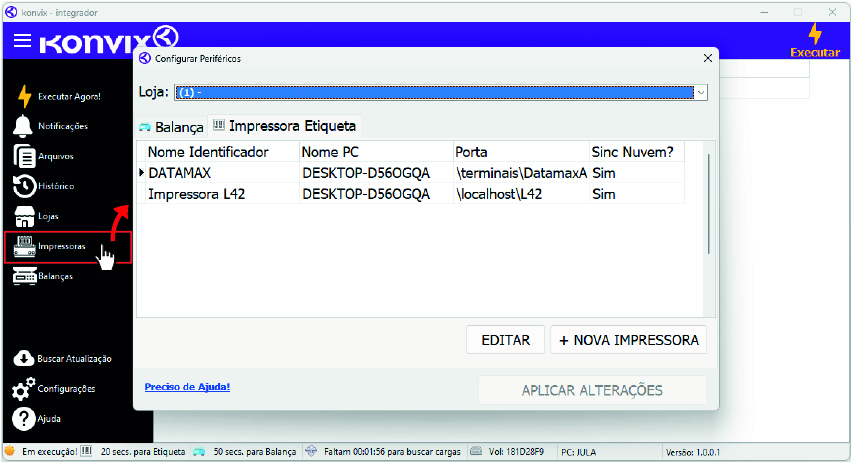Minimize the konvix integrador window
The image size is (852, 464).
click(764, 12)
